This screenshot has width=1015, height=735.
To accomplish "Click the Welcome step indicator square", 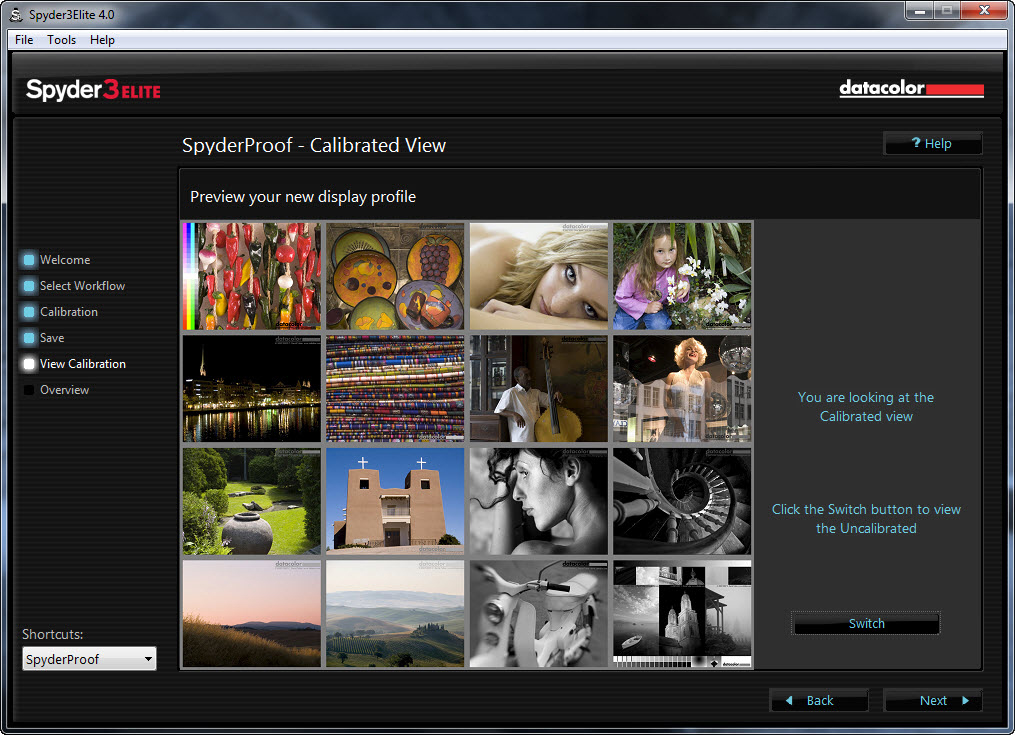I will pyautogui.click(x=29, y=260).
